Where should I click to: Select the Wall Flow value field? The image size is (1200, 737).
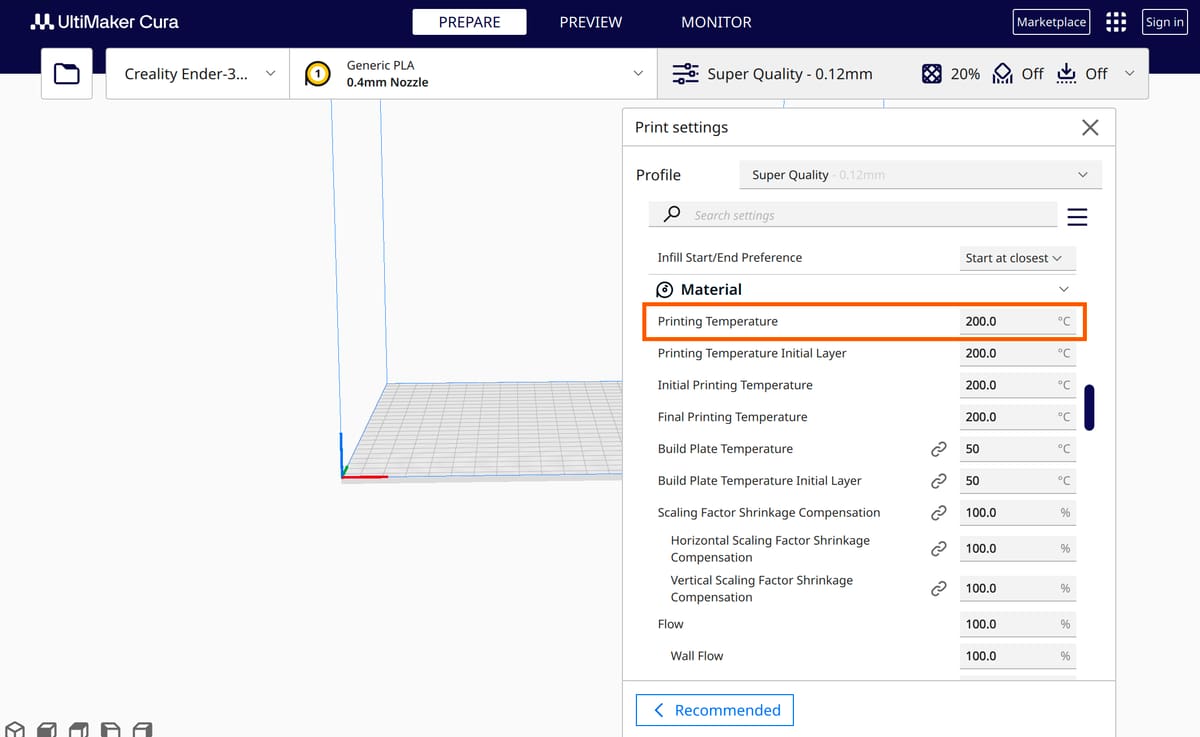pyautogui.click(x=1017, y=657)
